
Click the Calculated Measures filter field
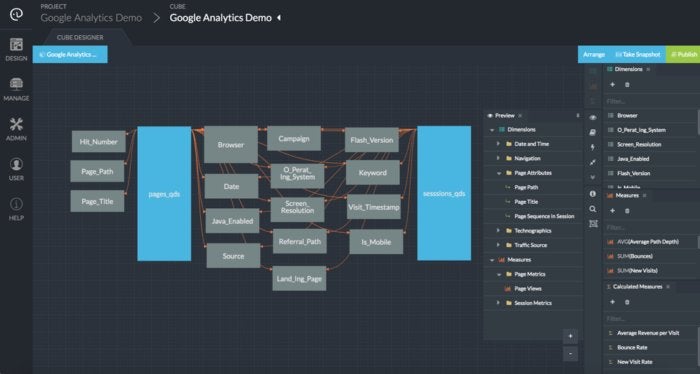point(650,319)
